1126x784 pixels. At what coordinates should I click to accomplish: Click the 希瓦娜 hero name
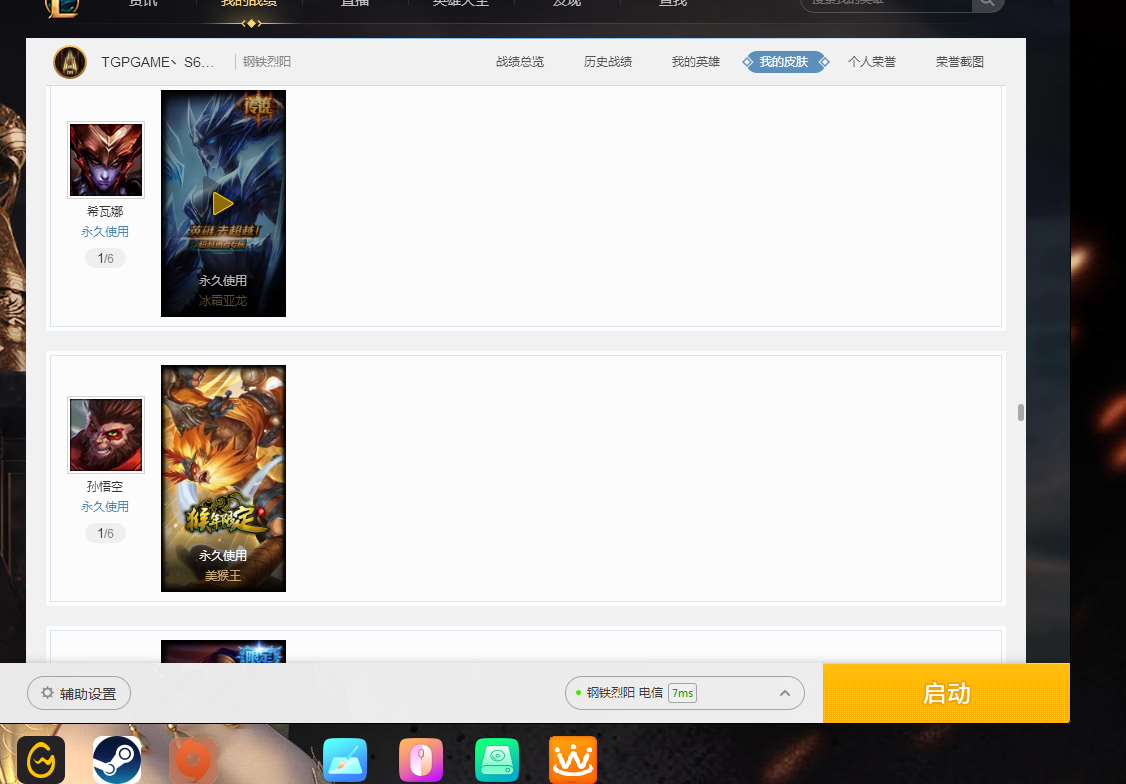(105, 211)
